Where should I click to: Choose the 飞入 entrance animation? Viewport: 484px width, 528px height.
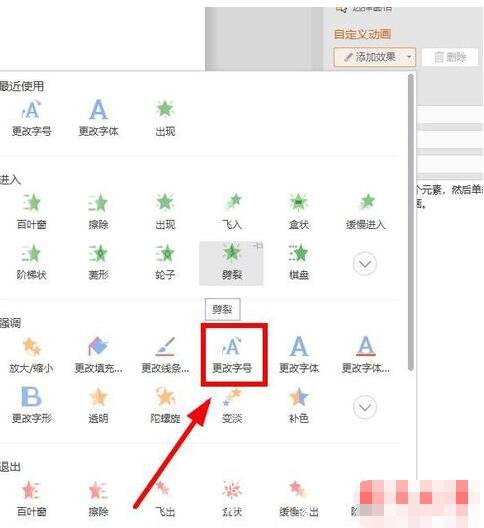coord(232,211)
